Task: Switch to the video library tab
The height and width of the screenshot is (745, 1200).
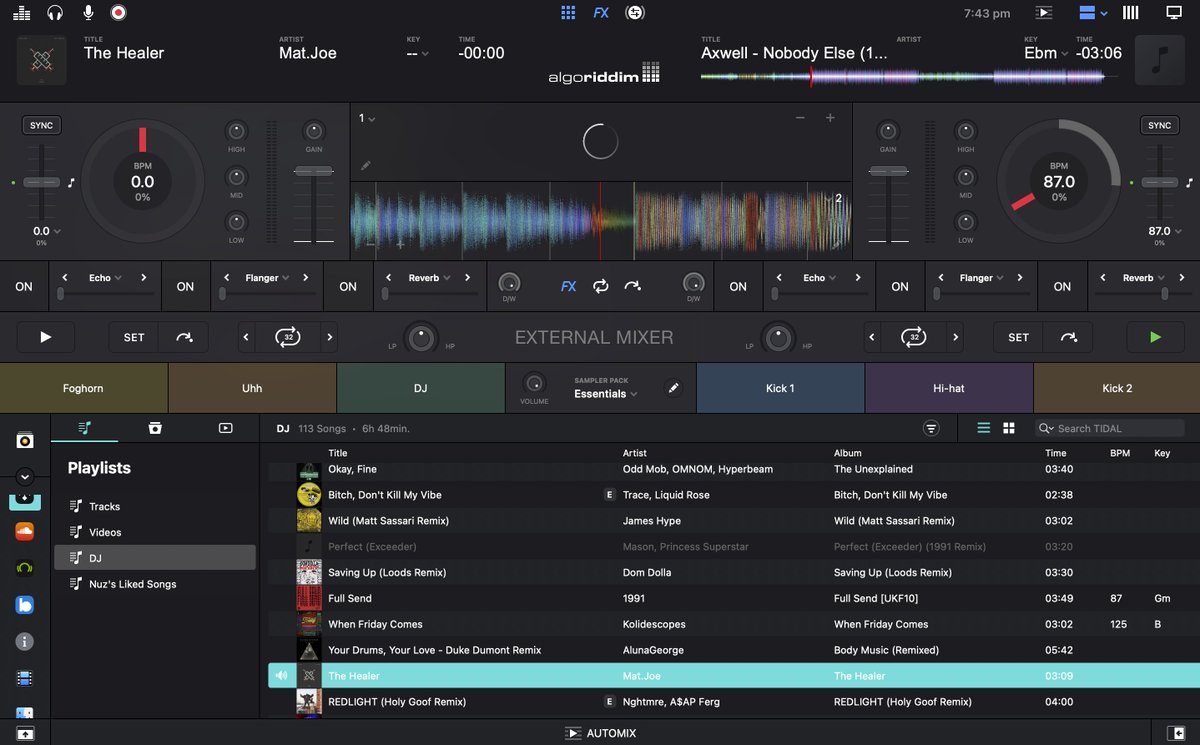Action: tap(226, 428)
